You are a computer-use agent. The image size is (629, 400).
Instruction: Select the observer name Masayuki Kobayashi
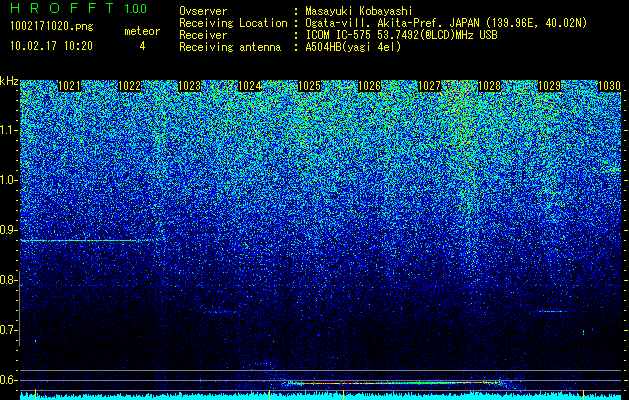click(x=359, y=11)
